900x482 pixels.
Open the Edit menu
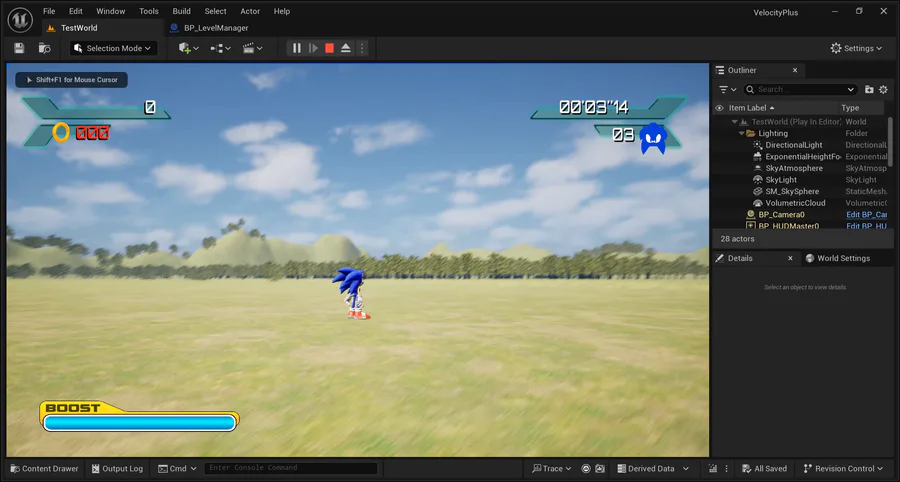coord(76,11)
